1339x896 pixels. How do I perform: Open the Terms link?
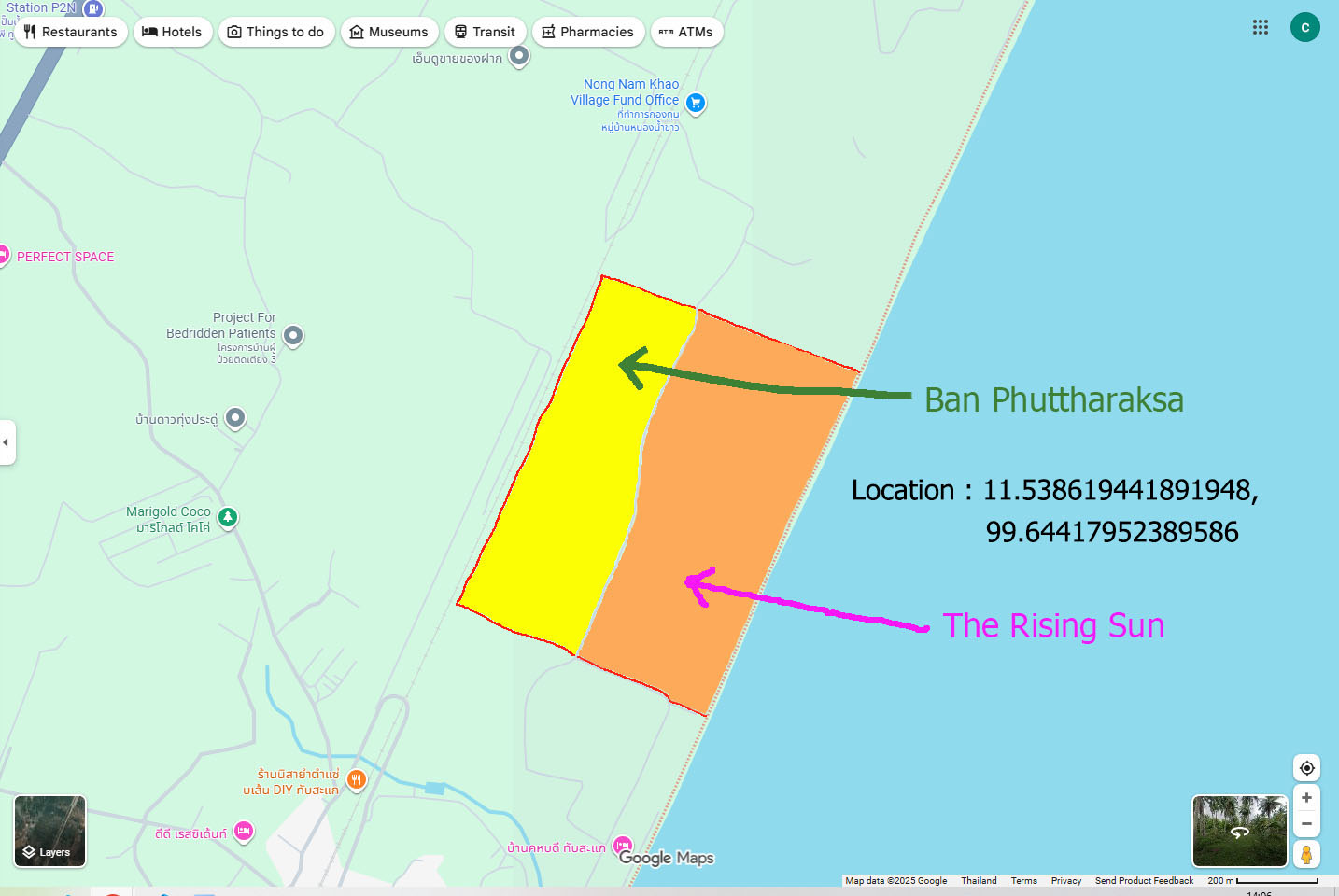coord(1023,880)
